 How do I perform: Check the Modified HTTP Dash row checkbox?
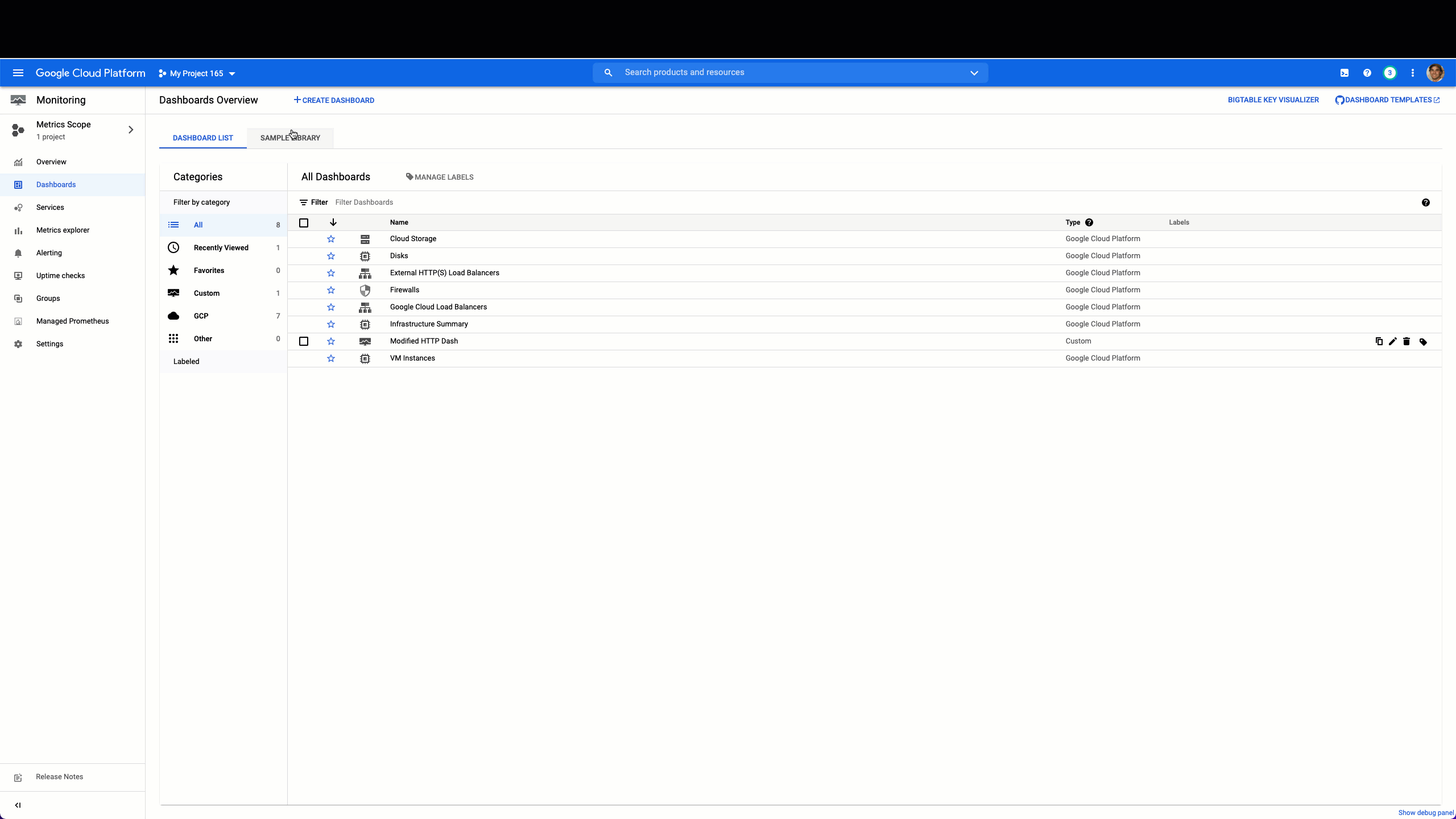[303, 341]
